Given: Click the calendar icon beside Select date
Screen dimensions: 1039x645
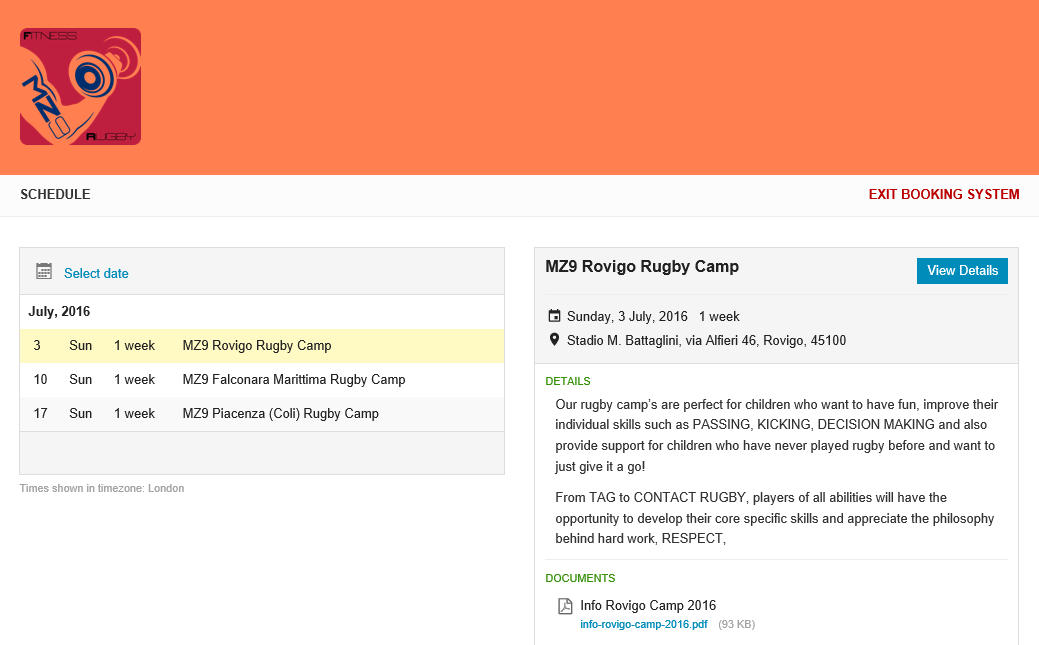Looking at the screenshot, I should (44, 272).
